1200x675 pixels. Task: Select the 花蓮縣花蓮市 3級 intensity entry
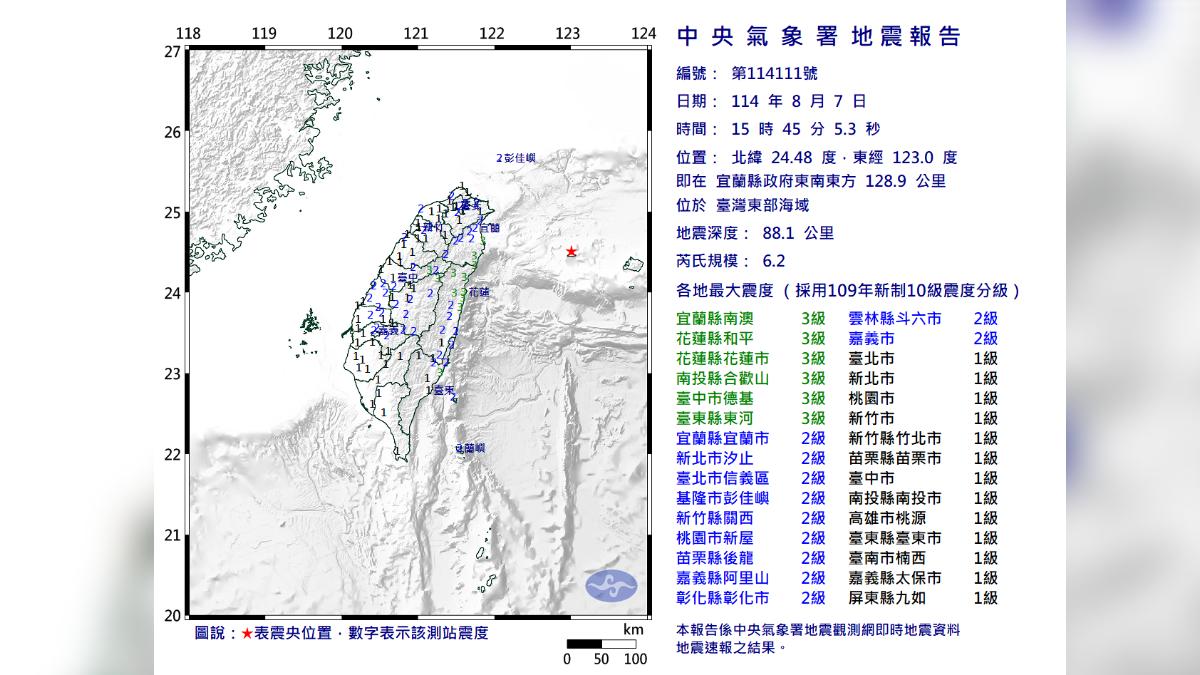click(751, 359)
